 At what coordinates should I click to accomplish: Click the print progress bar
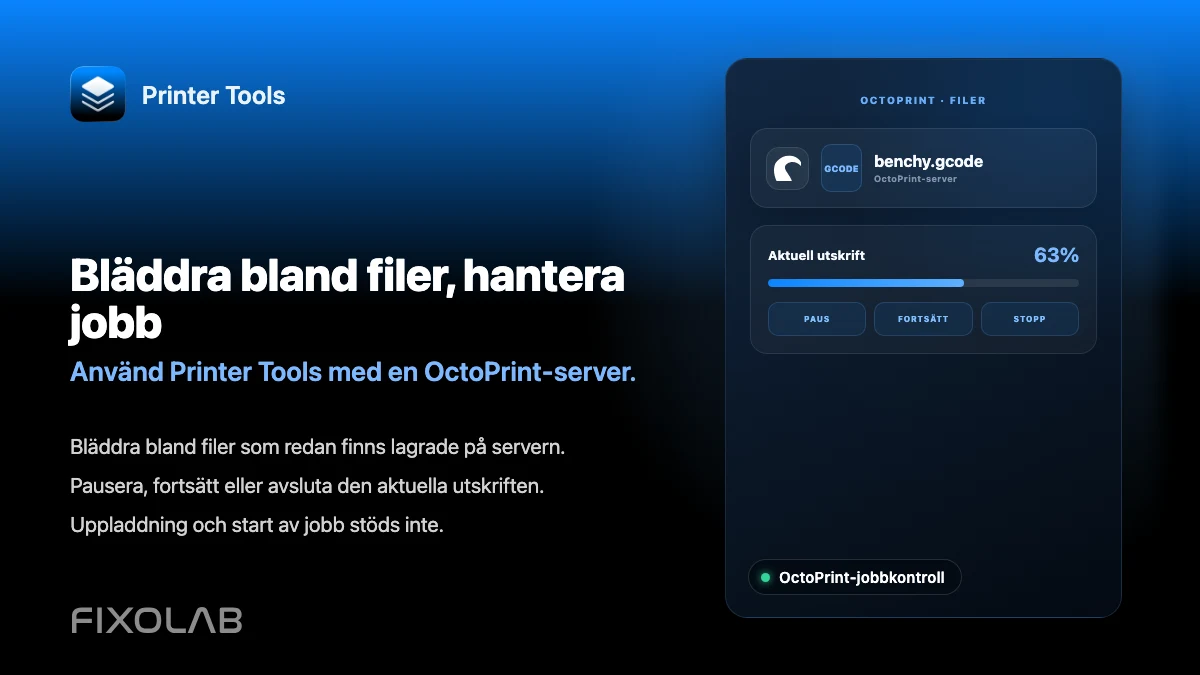(x=923, y=283)
